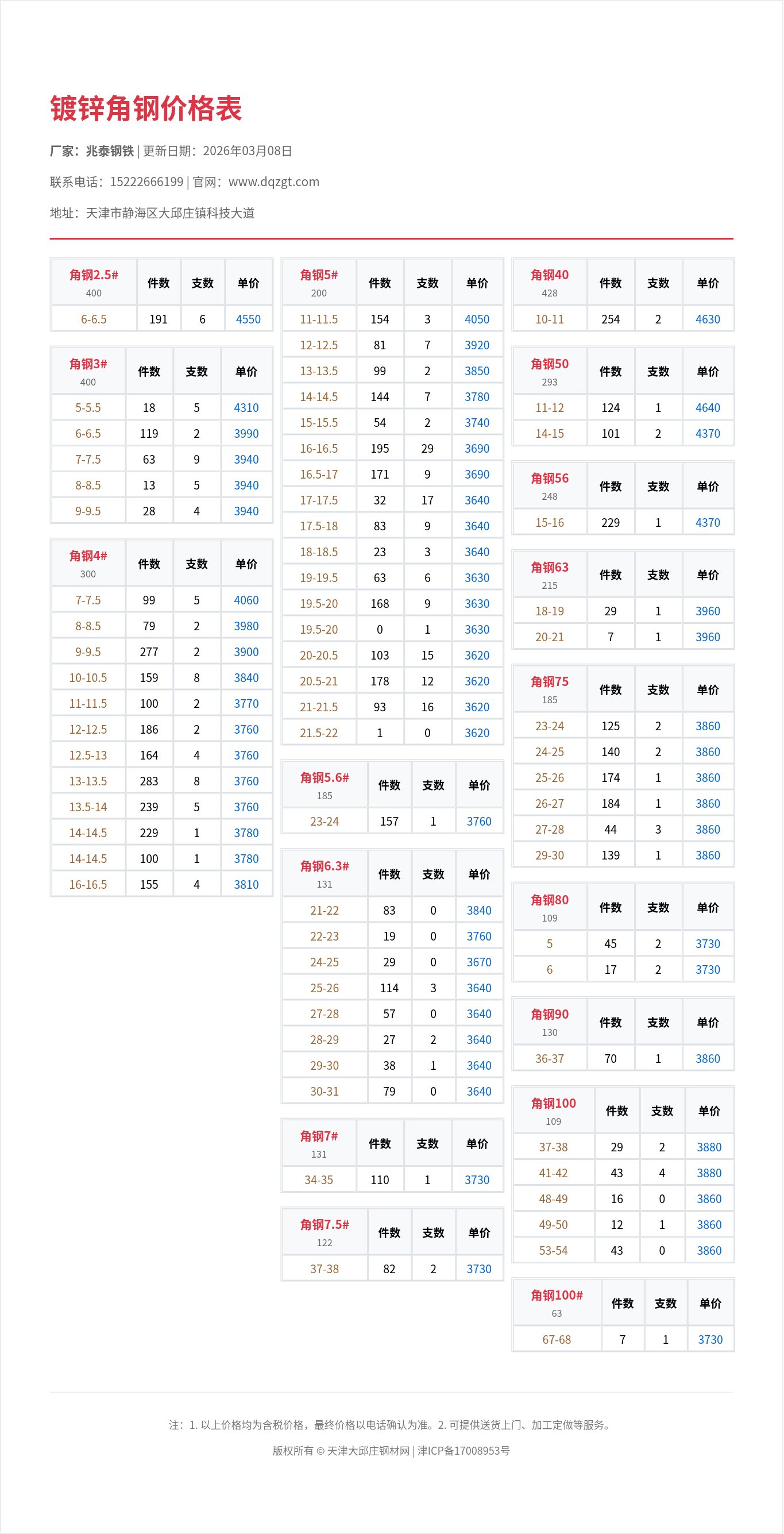This screenshot has width=784, height=1534.
Task: Click price 3770 in the 角钢4# table
Action: pyautogui.click(x=246, y=704)
